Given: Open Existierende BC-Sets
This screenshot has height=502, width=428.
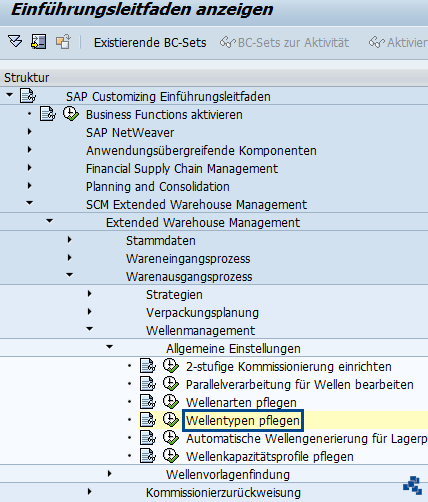Looking at the screenshot, I should click(150, 43).
